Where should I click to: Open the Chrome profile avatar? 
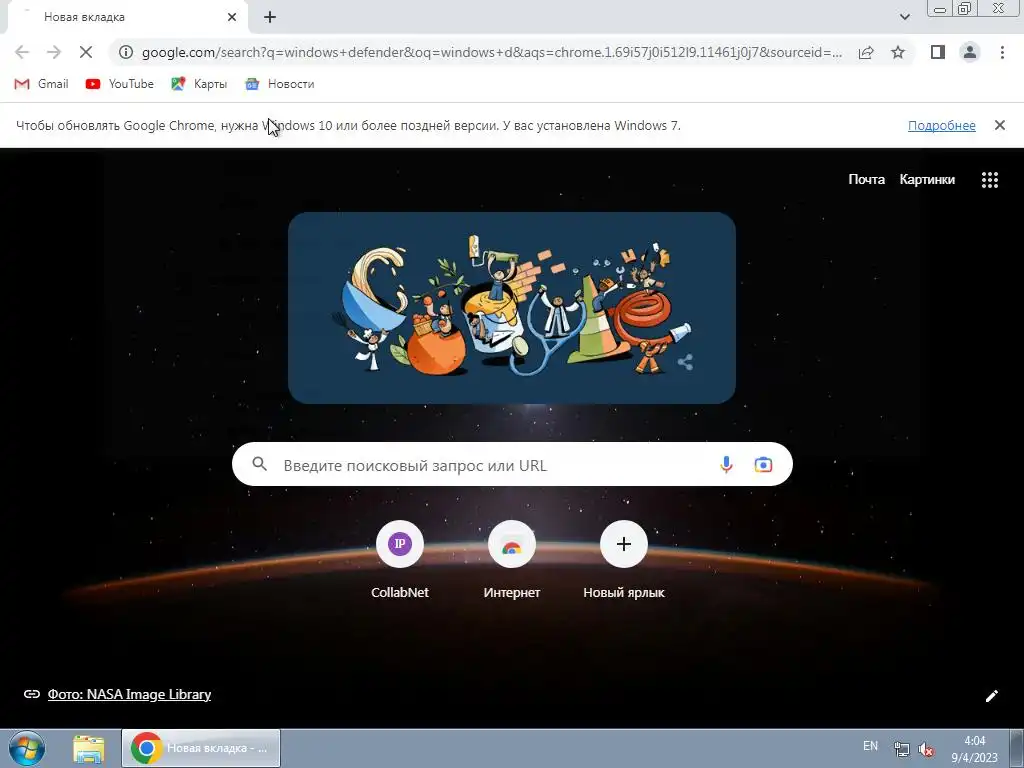pos(970,52)
